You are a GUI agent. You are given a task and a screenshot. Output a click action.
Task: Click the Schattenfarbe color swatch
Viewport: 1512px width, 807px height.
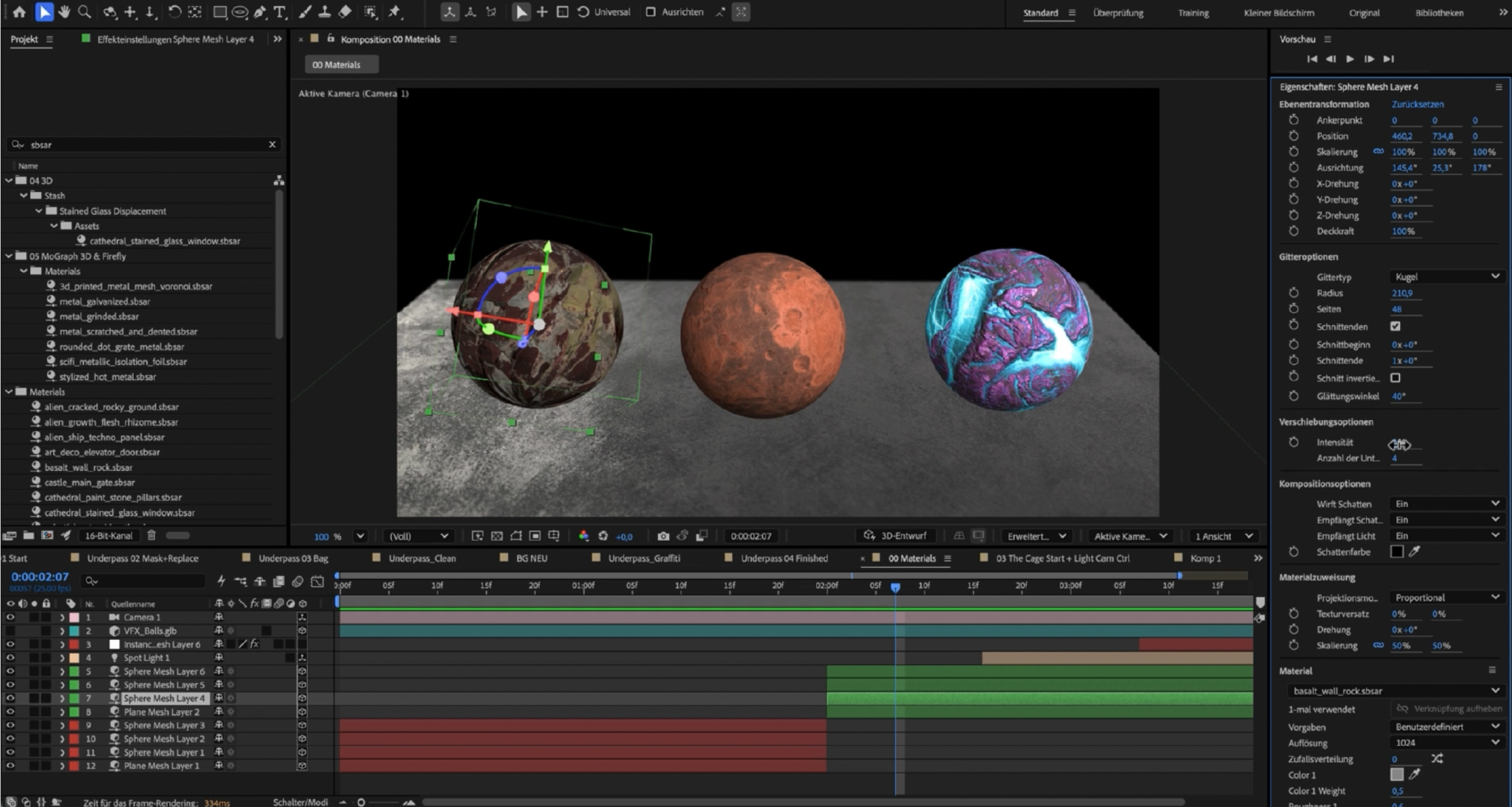(1396, 552)
